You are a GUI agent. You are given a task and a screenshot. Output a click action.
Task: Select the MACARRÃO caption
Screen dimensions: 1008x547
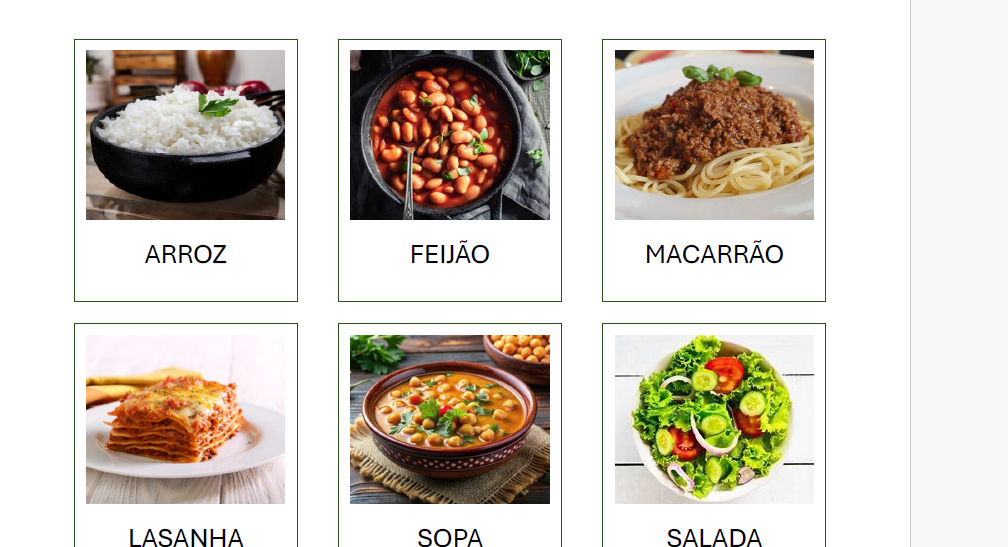click(x=714, y=253)
